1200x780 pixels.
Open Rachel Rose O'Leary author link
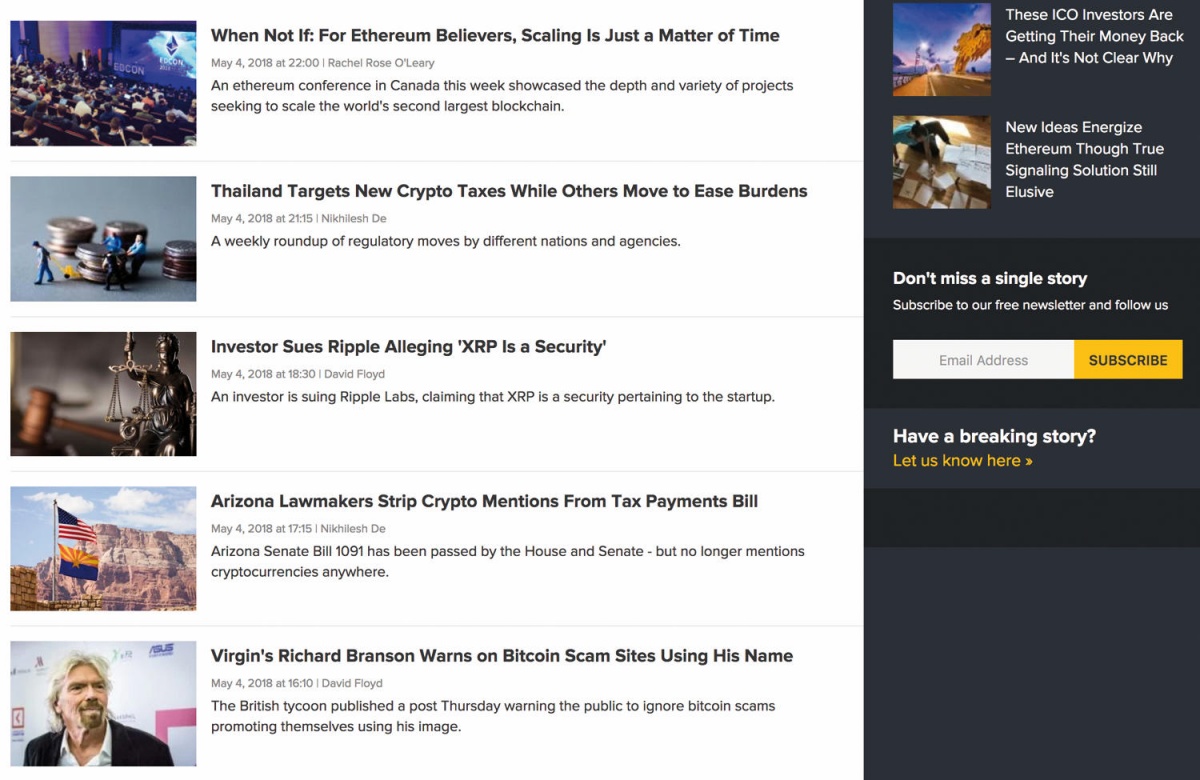381,63
